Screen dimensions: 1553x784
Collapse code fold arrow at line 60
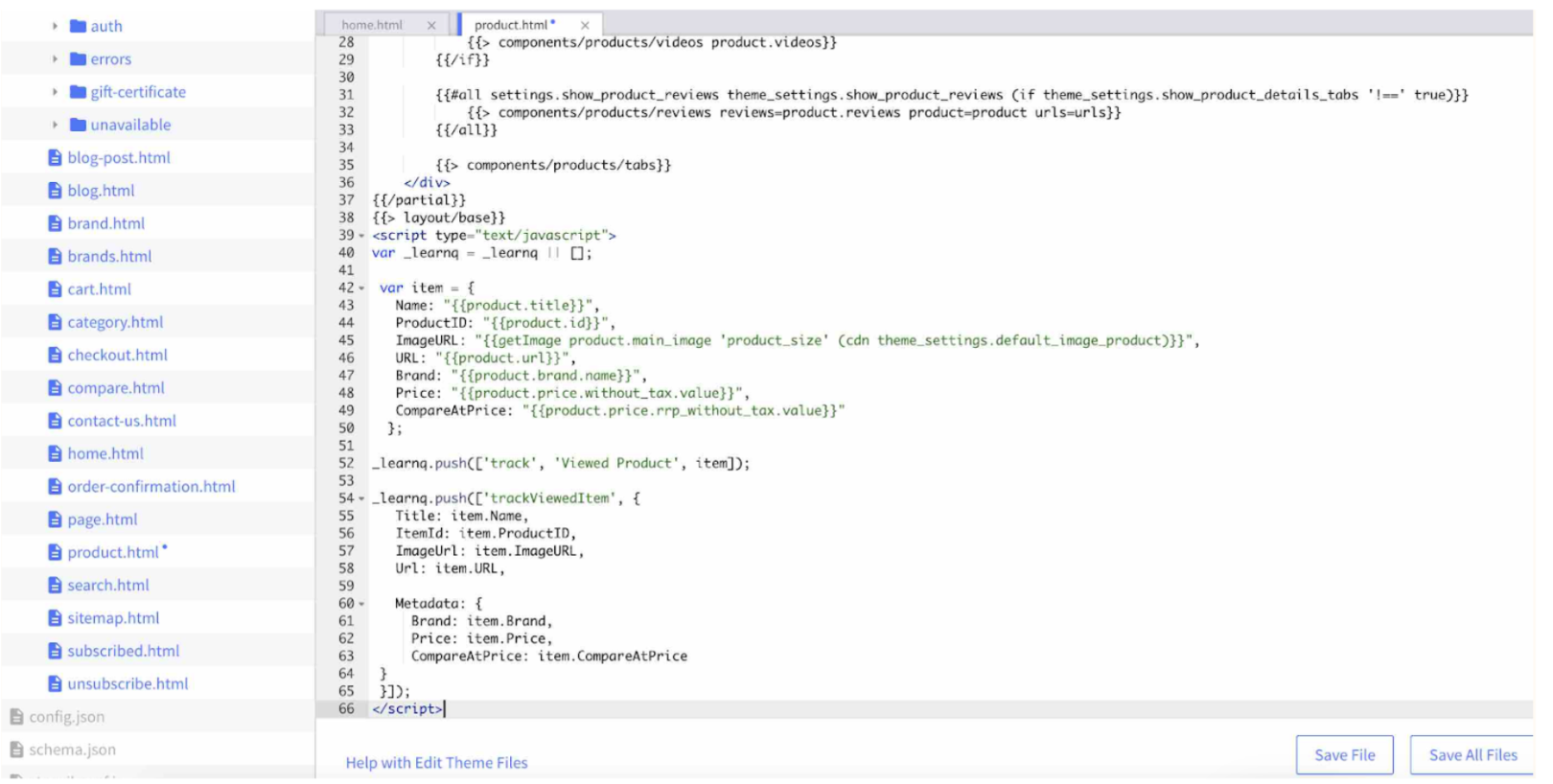(361, 604)
